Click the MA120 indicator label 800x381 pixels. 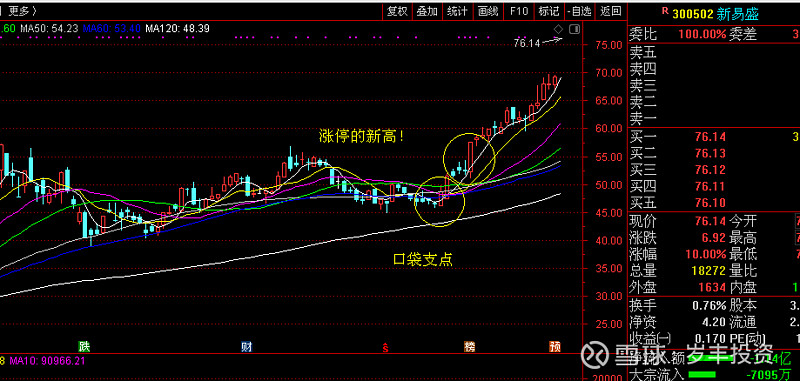point(177,29)
